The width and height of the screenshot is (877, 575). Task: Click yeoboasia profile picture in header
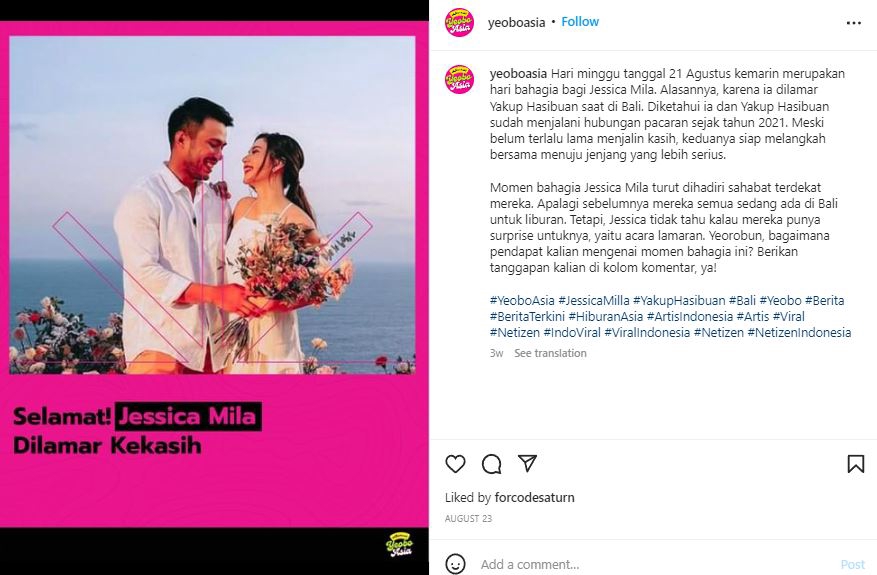coord(459,23)
